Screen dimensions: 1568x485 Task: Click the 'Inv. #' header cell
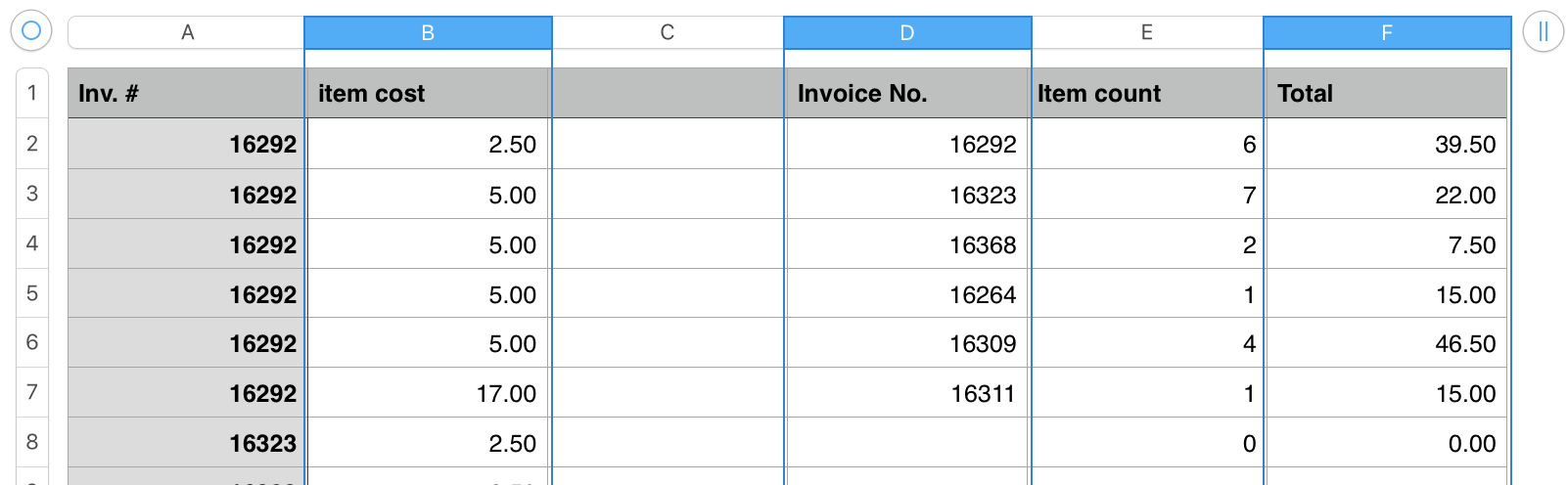tap(186, 93)
